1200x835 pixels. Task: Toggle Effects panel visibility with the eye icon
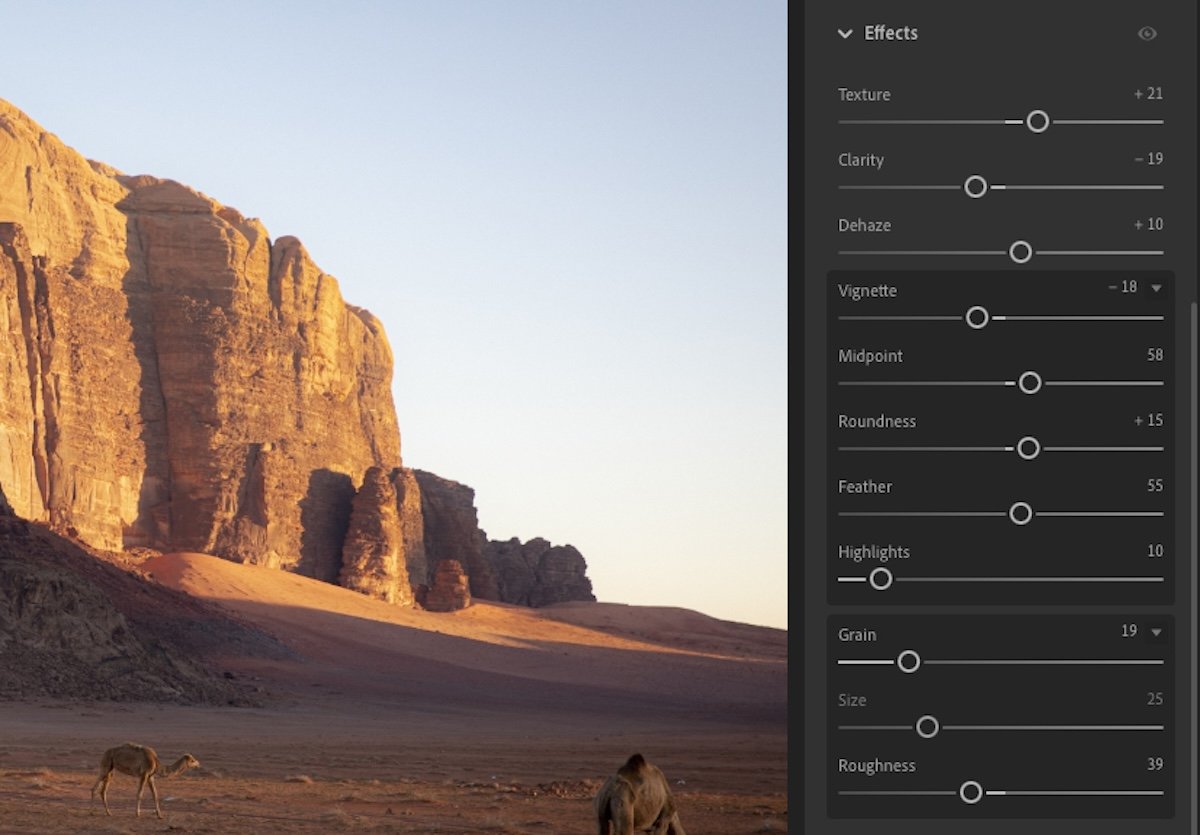[1146, 33]
